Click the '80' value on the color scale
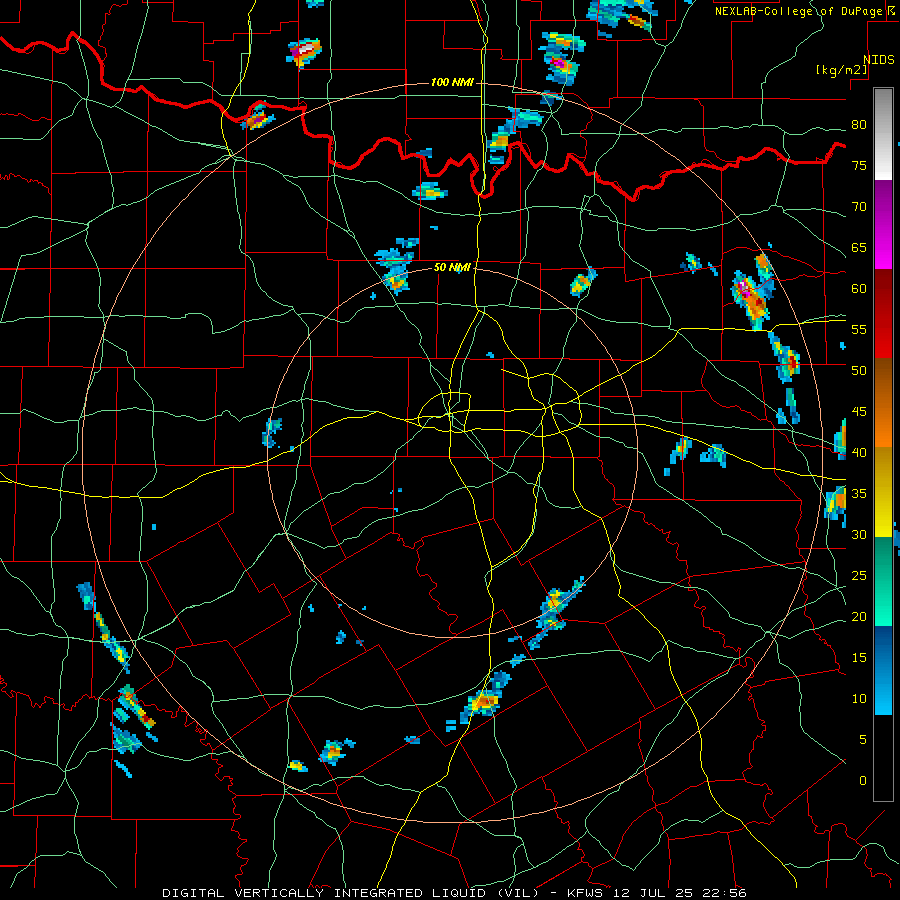900x900 pixels. pos(859,125)
